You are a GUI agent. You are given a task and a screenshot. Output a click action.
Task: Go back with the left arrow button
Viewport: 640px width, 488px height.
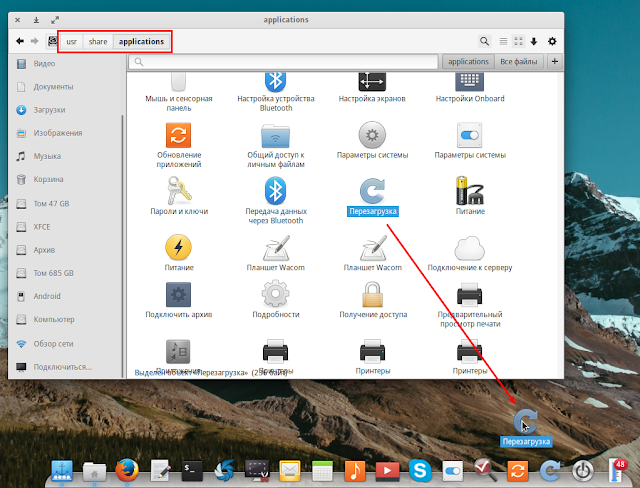(20, 41)
